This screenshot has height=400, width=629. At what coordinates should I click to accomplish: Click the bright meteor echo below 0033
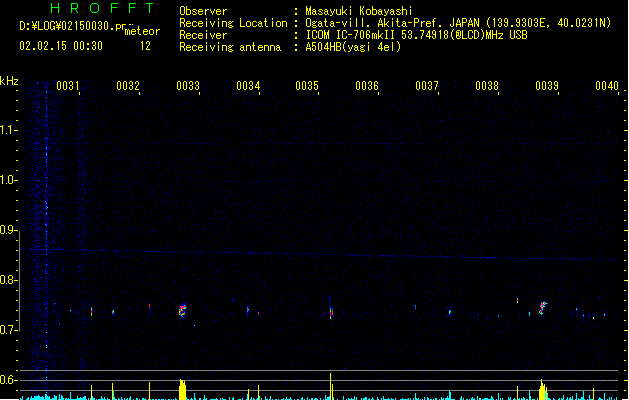(x=183, y=310)
